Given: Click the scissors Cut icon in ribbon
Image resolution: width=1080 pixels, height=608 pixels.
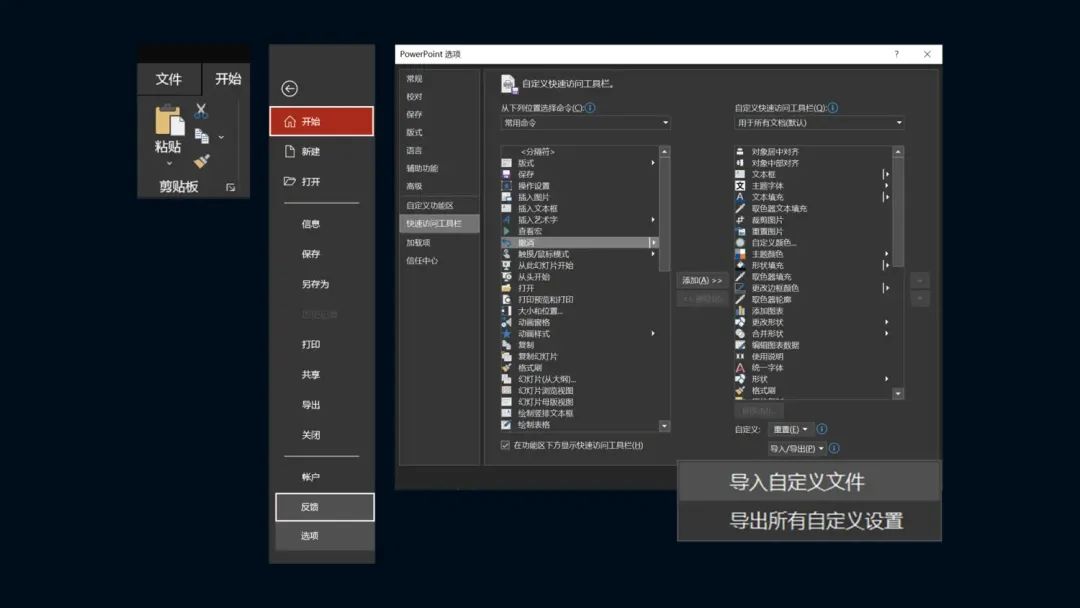Looking at the screenshot, I should [201, 110].
